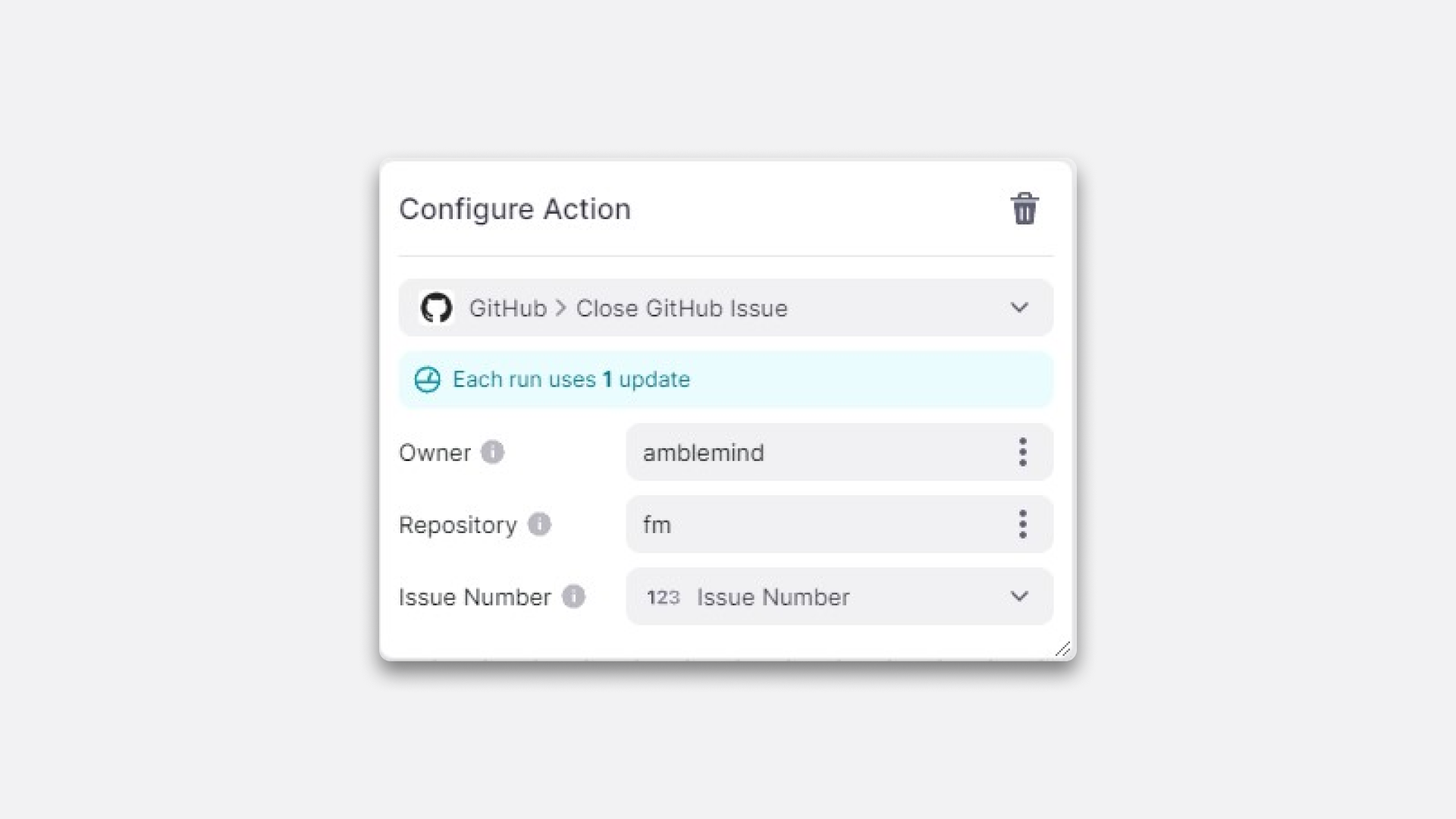The width and height of the screenshot is (1456, 819).
Task: Grab the panel resize handle corner
Action: 1063,649
